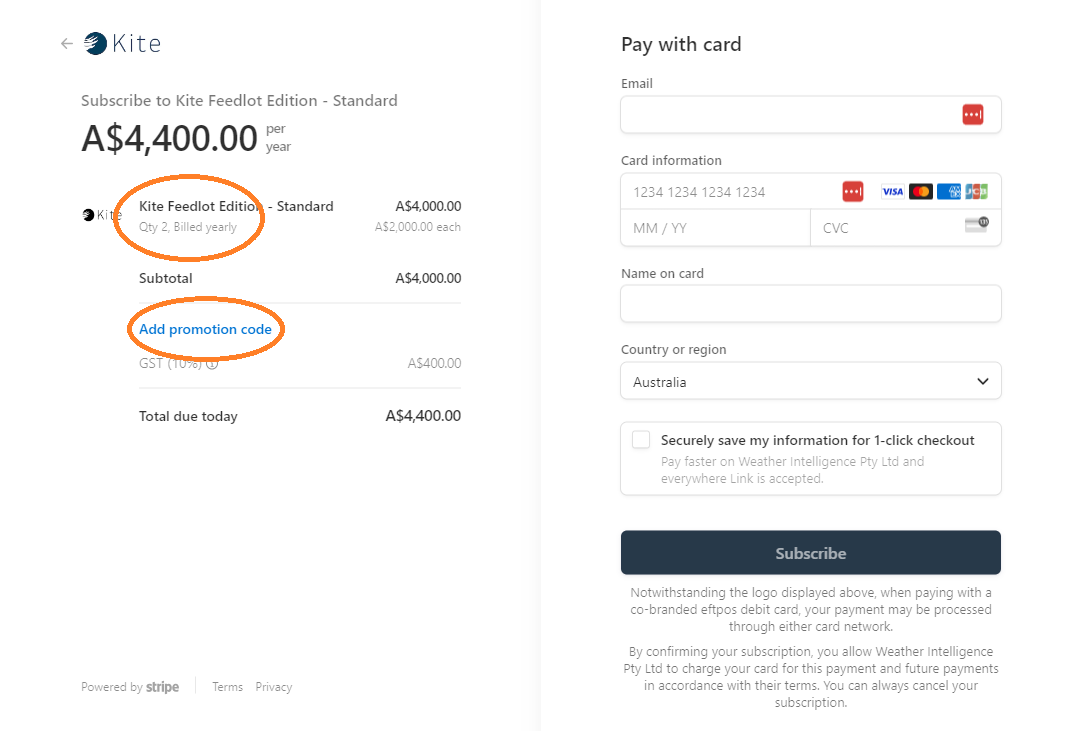Image resolution: width=1065 pixels, height=731 pixels.
Task: Click the card number input field
Action: tap(730, 191)
